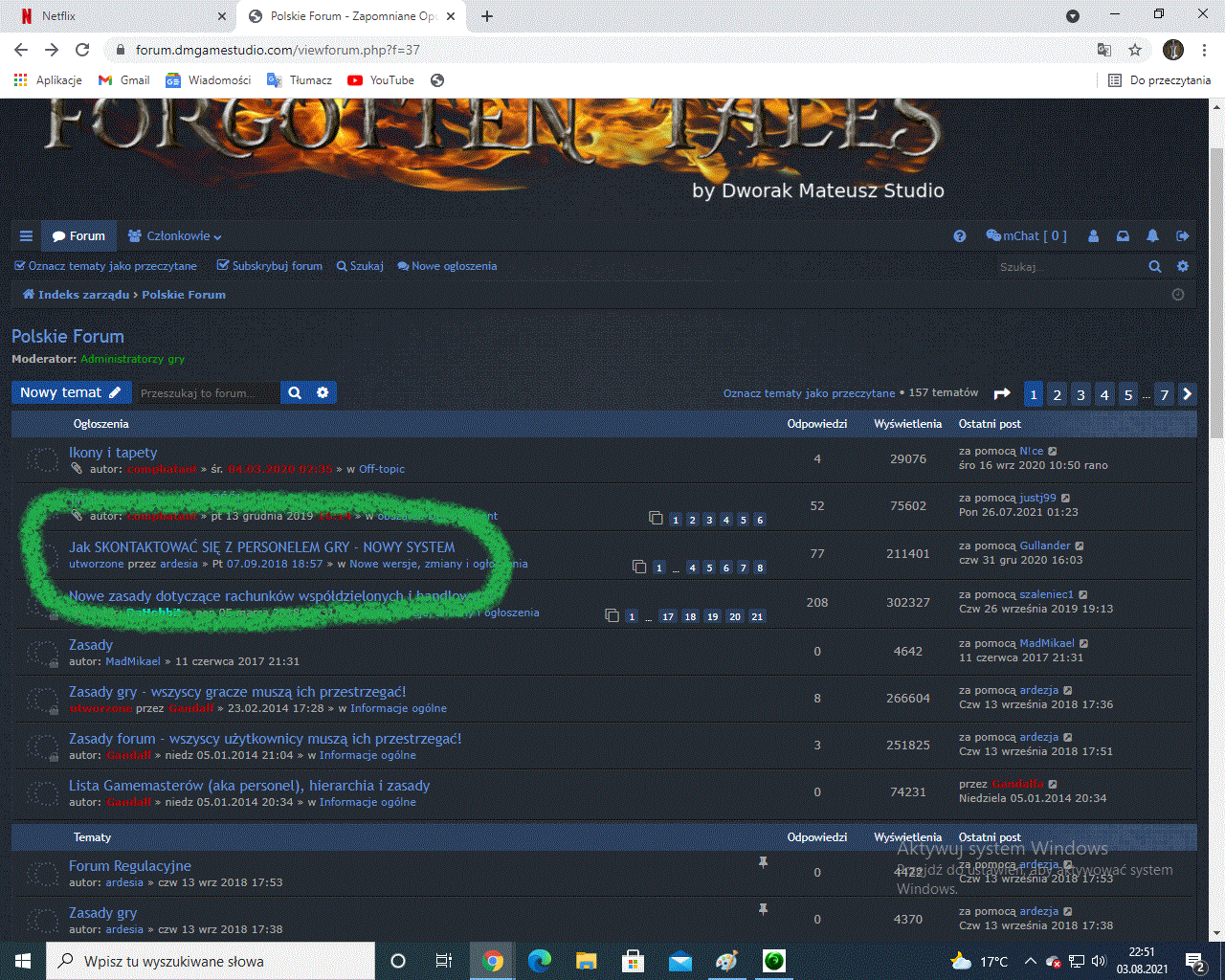Bookmark this page with the star icon
Screen dimensions: 1225x980
tap(1135, 50)
